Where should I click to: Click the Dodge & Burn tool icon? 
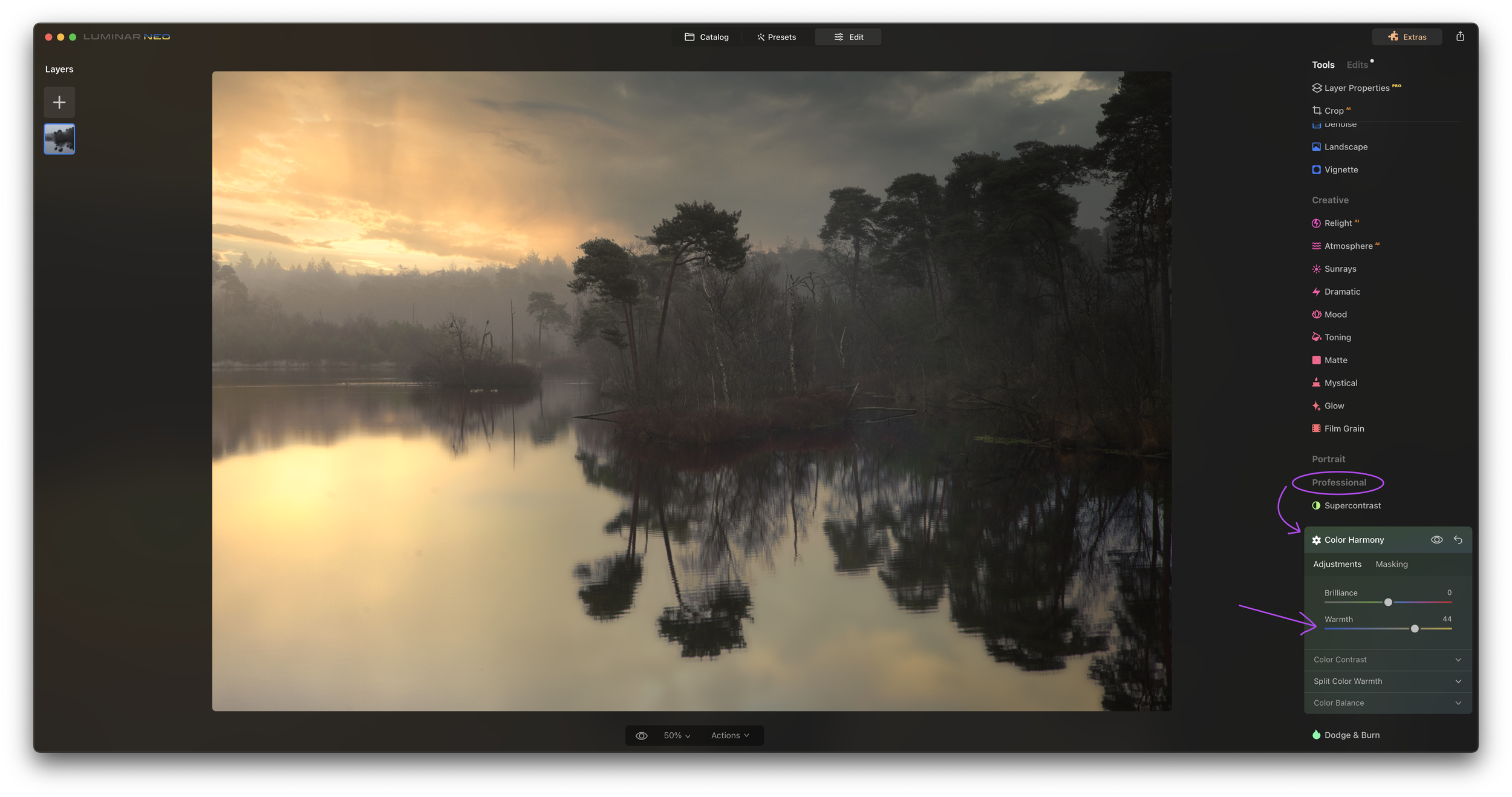pos(1316,735)
